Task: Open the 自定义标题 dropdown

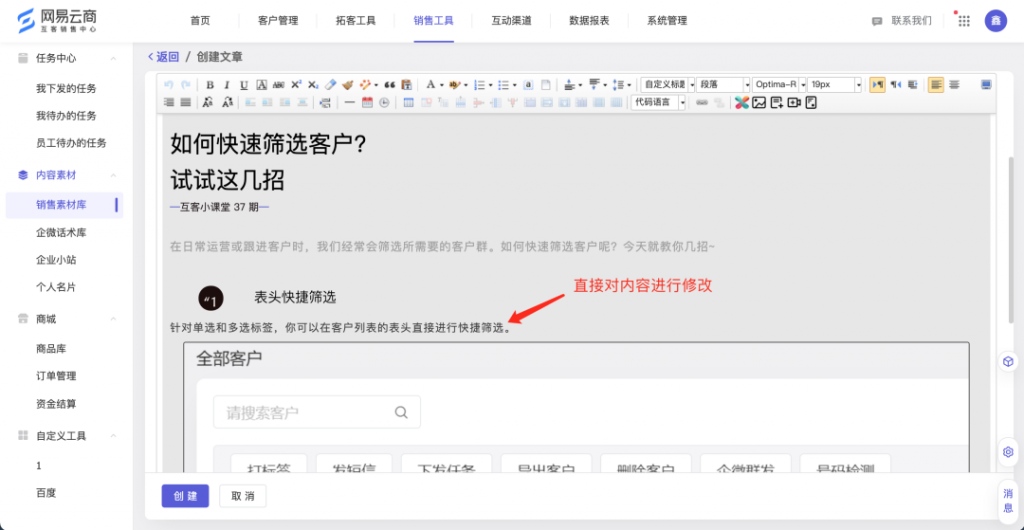Action: click(667, 85)
